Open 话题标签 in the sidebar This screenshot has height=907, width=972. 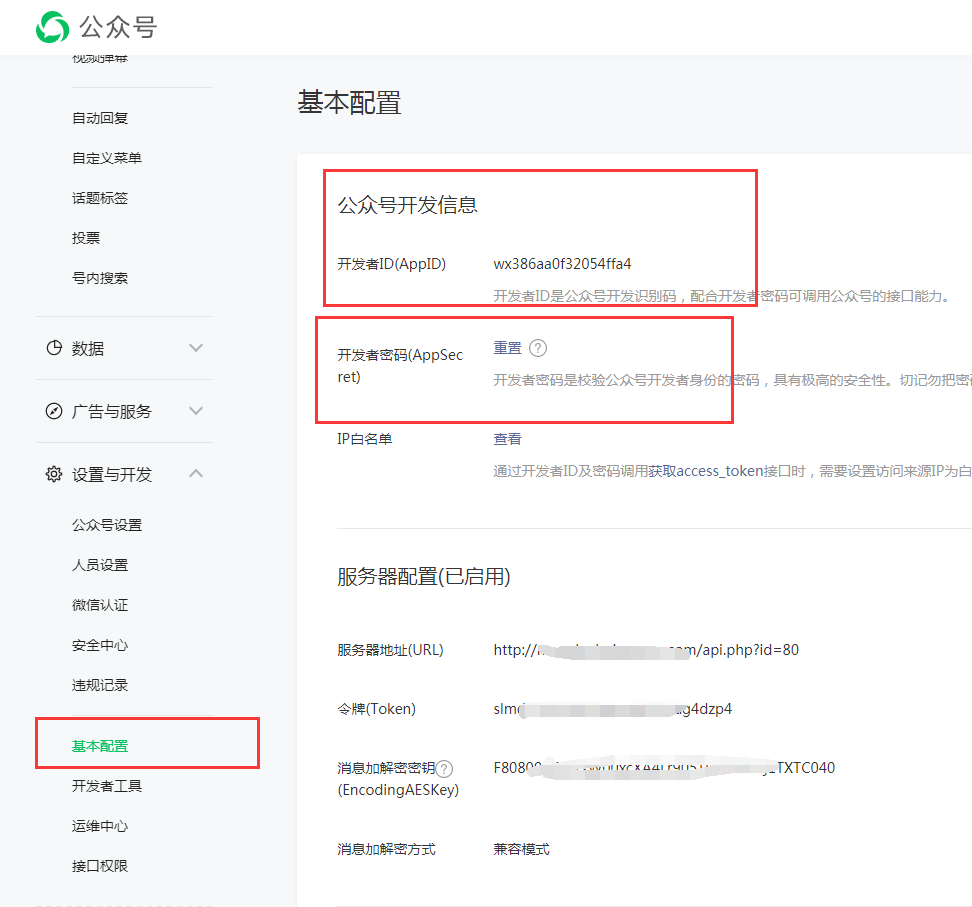tap(100, 198)
